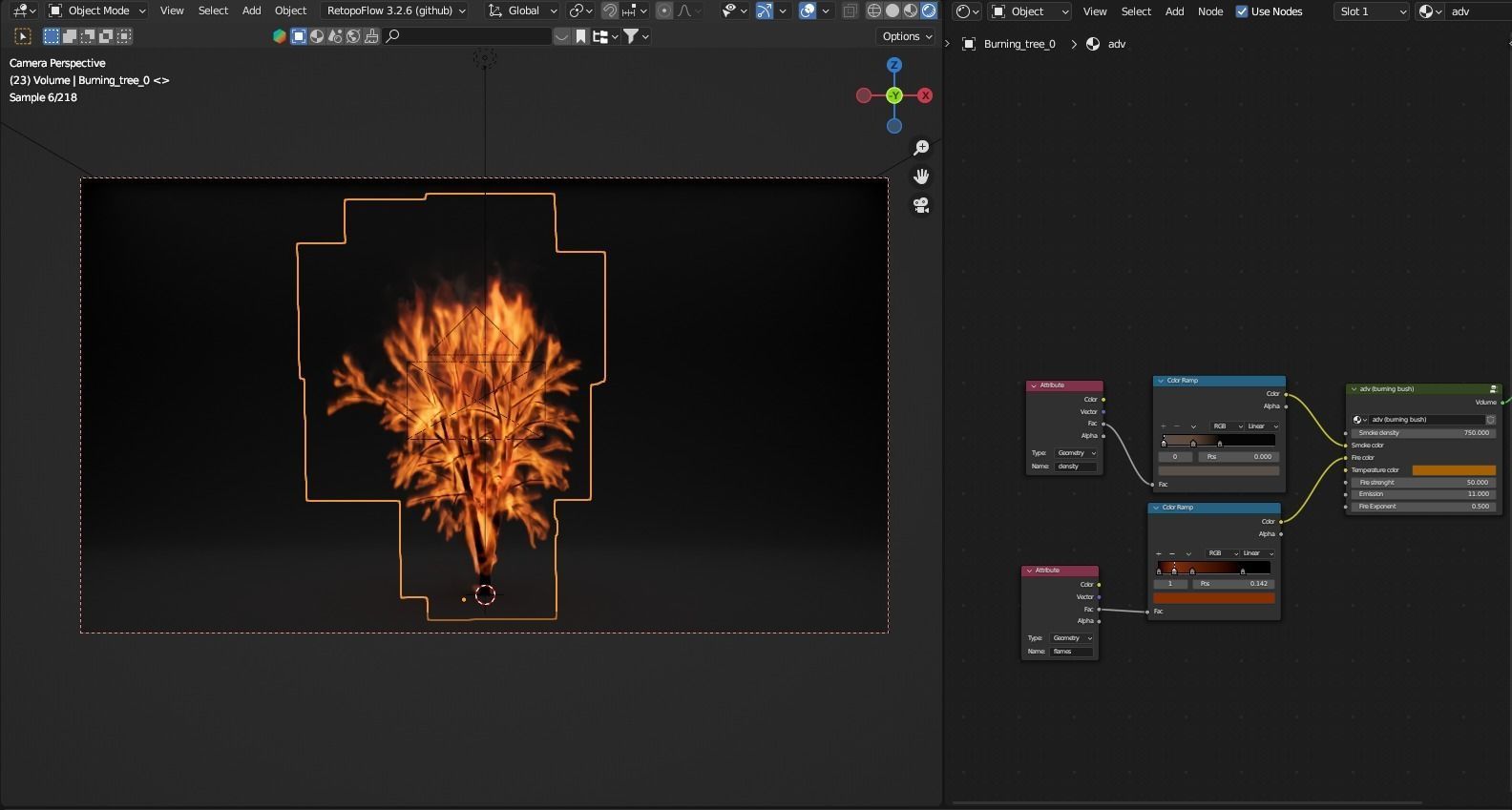
Task: Open object visibility and selectability options
Action: [735, 10]
